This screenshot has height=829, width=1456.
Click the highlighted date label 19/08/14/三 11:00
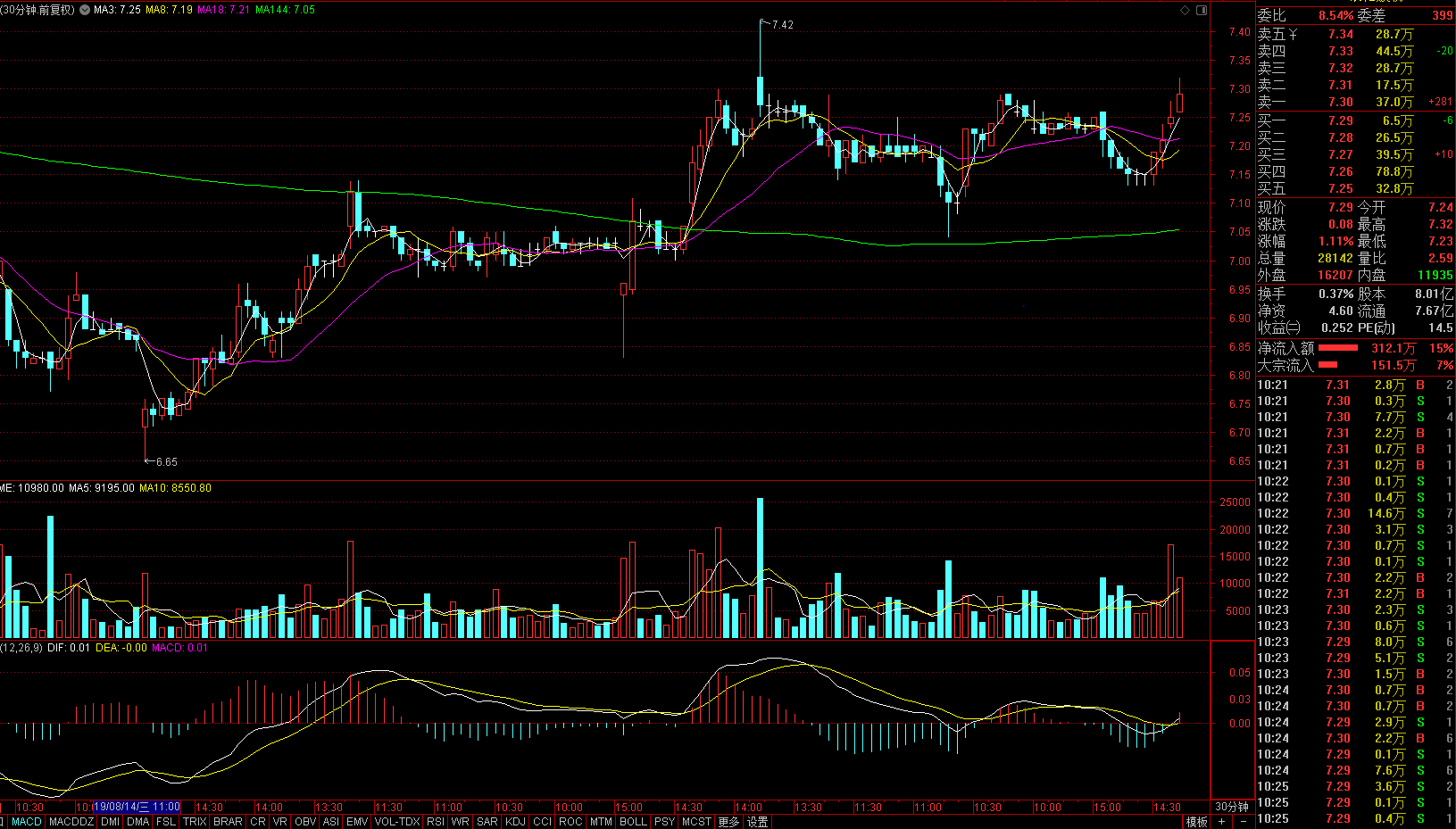point(137,807)
